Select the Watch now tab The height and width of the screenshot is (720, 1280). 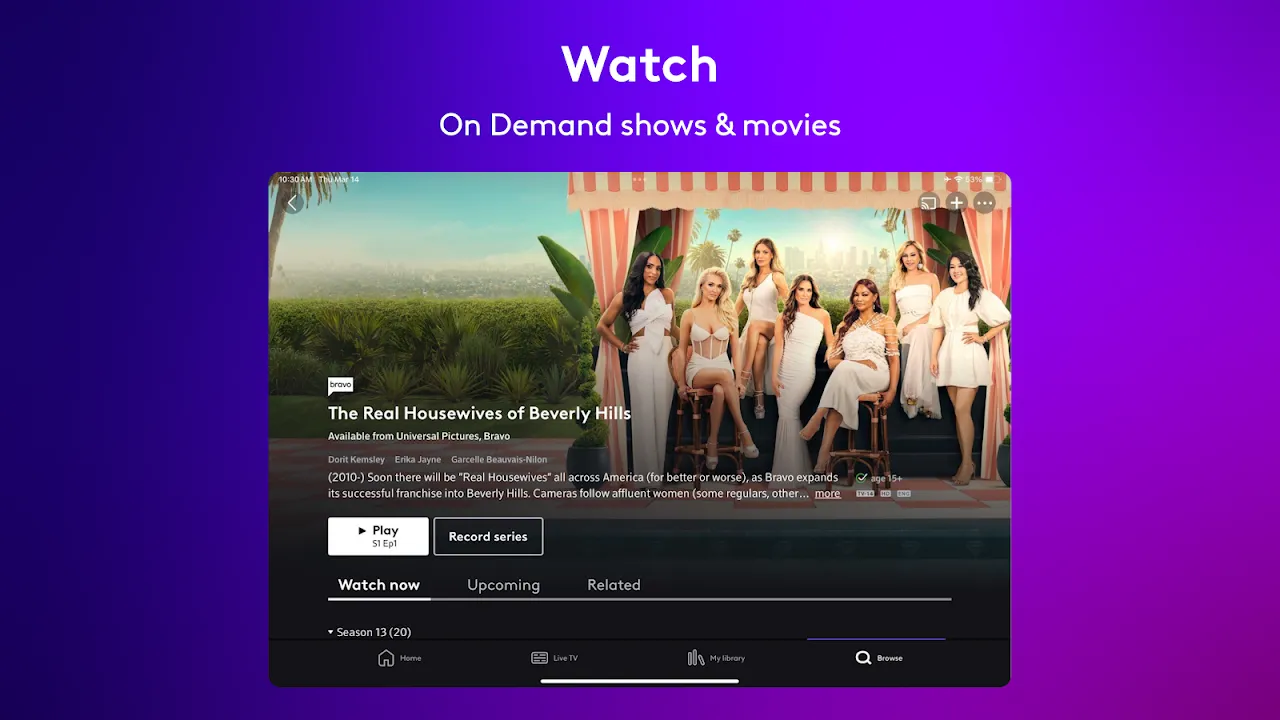pos(379,585)
